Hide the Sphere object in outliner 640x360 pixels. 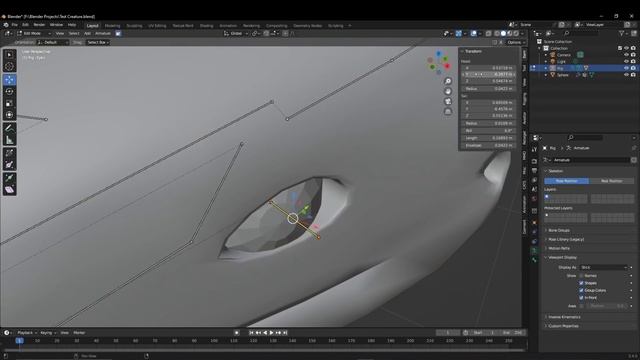[x=626, y=75]
